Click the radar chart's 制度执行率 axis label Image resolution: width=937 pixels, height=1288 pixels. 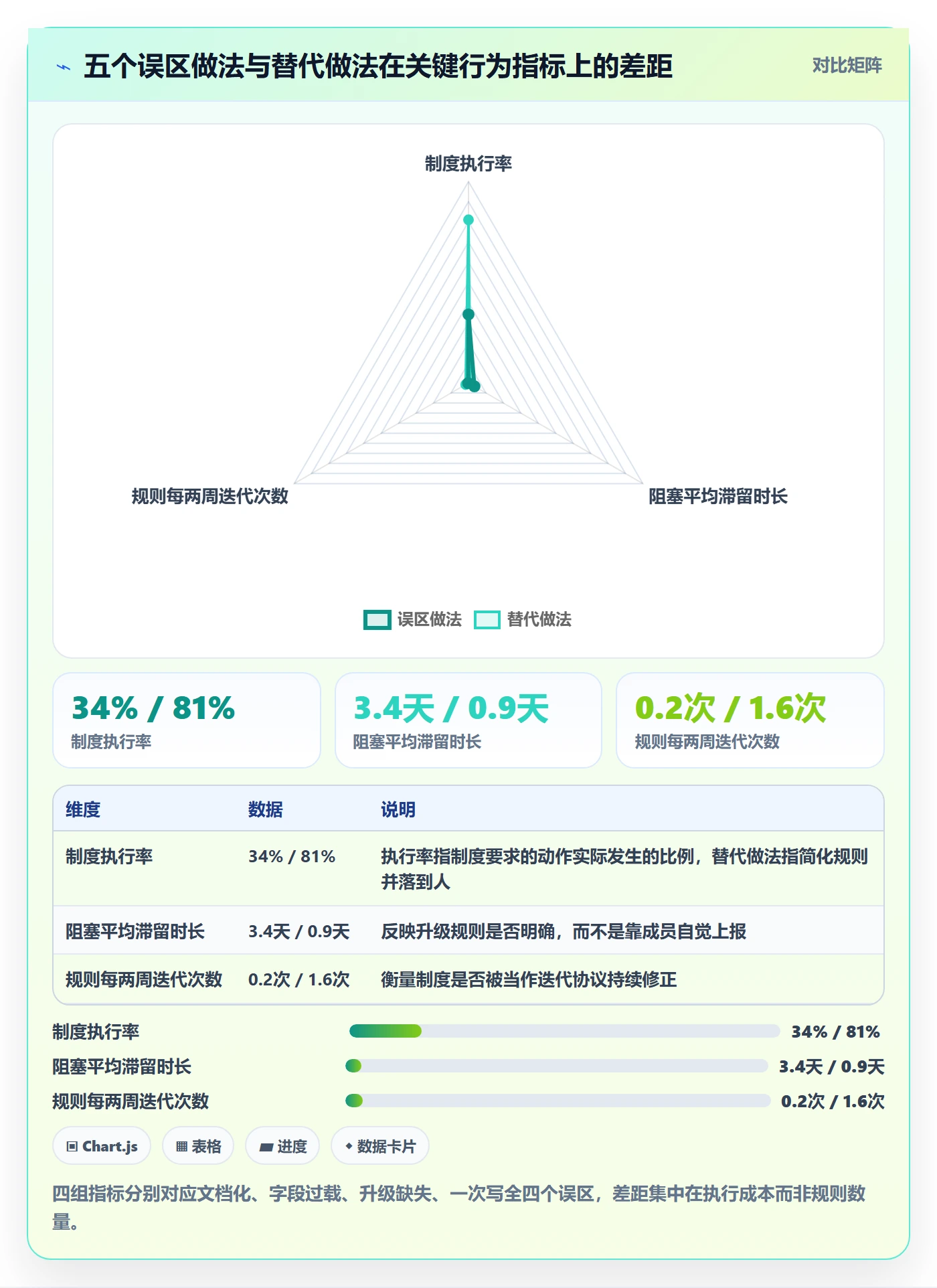pos(468,163)
